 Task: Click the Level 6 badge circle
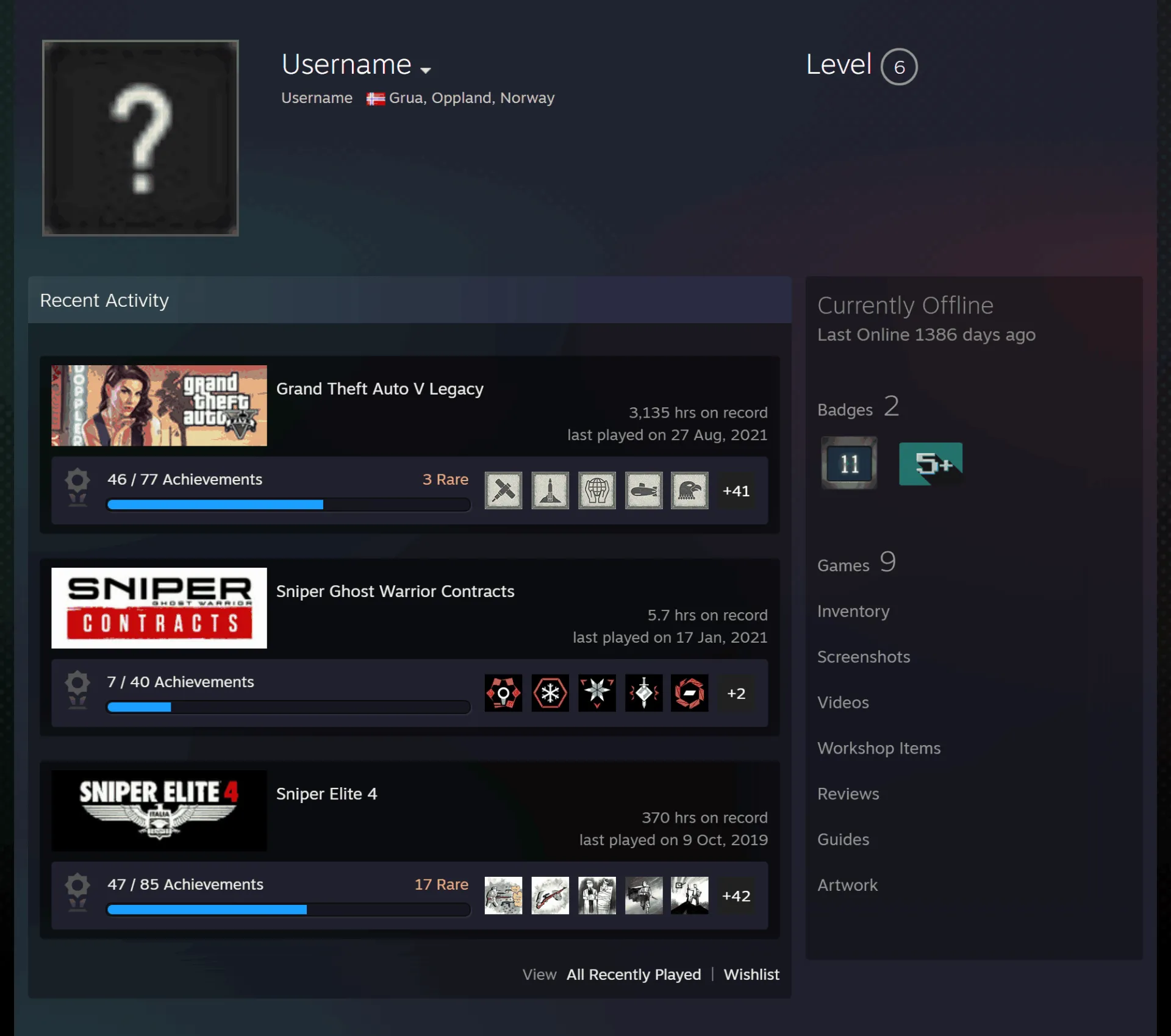(x=899, y=66)
